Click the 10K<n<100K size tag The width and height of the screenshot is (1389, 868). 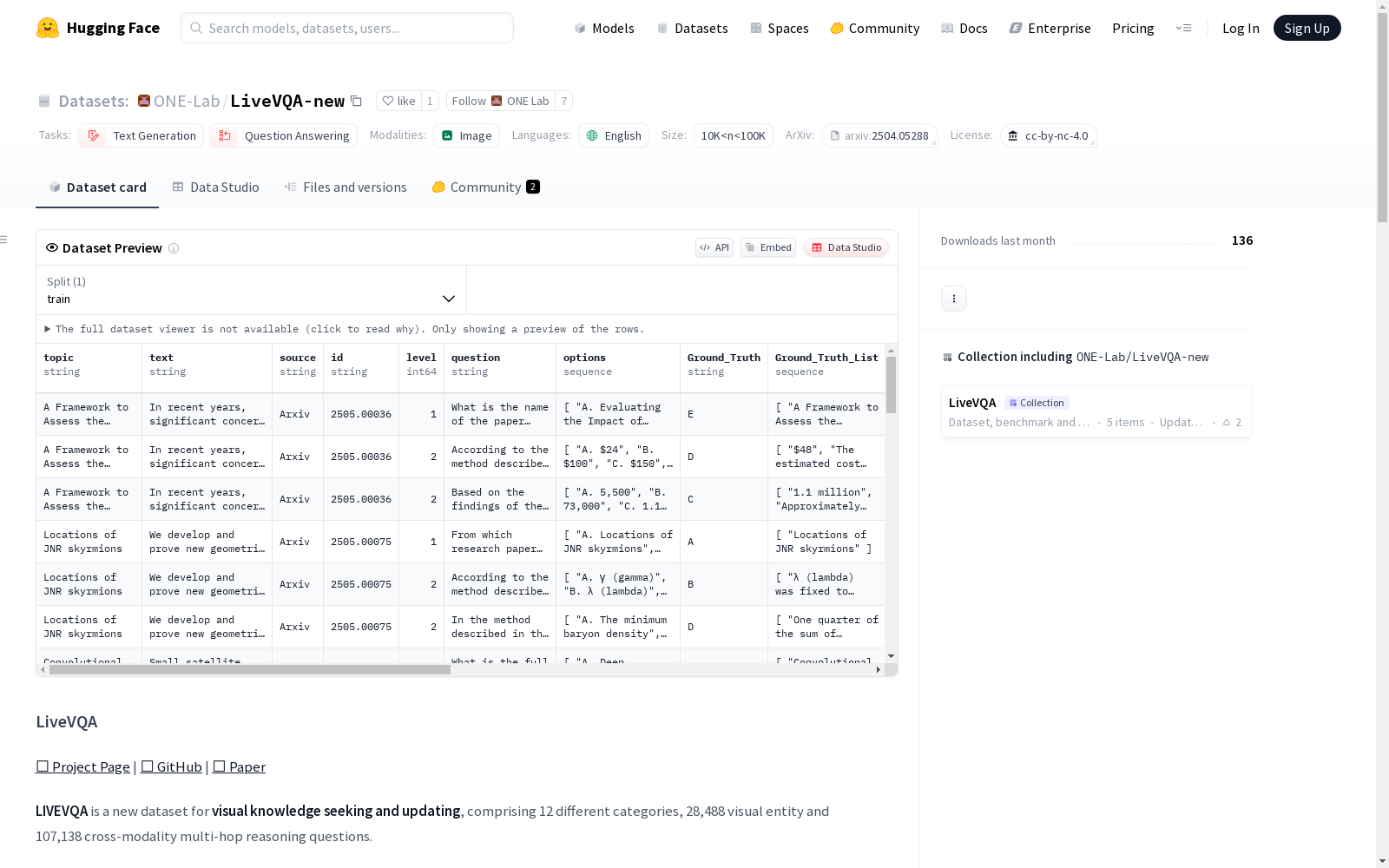click(x=734, y=135)
